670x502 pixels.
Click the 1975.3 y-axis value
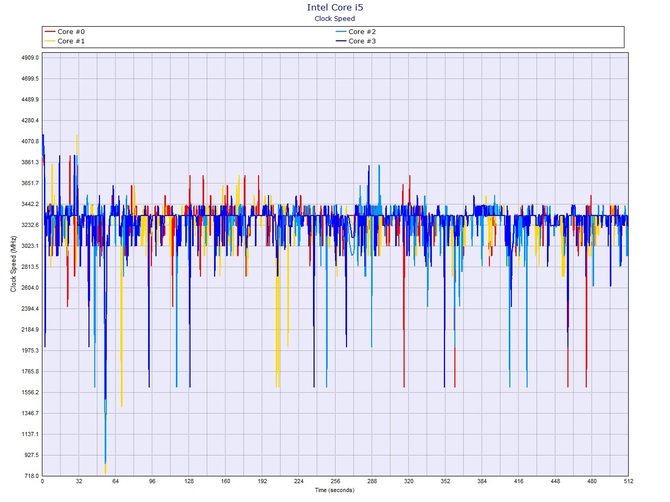click(30, 351)
